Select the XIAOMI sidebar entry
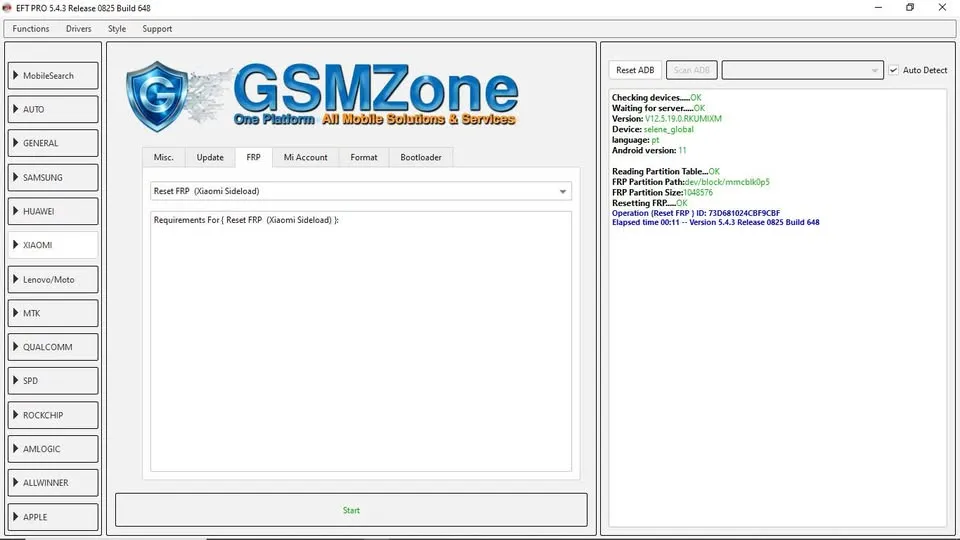This screenshot has width=960, height=540. [x=54, y=246]
